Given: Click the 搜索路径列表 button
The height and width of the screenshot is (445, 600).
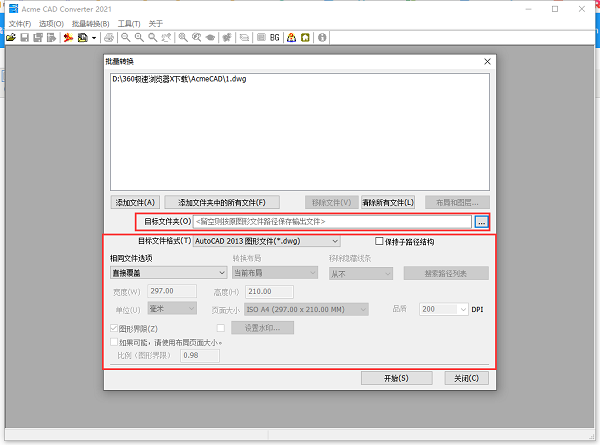Looking at the screenshot, I should point(446,274).
